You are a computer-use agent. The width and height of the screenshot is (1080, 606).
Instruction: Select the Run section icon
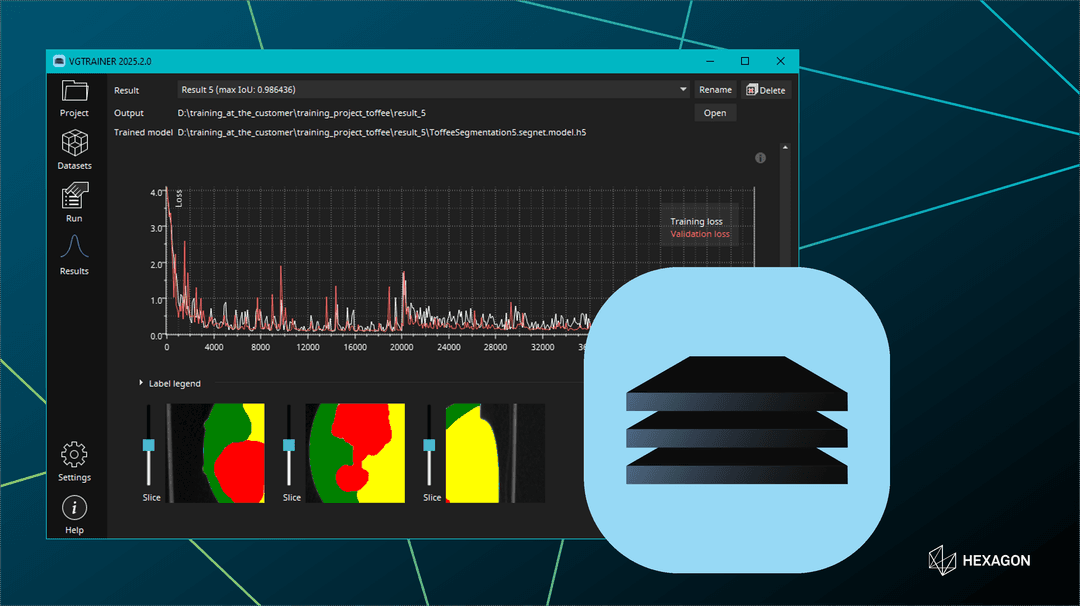pyautogui.click(x=74, y=198)
